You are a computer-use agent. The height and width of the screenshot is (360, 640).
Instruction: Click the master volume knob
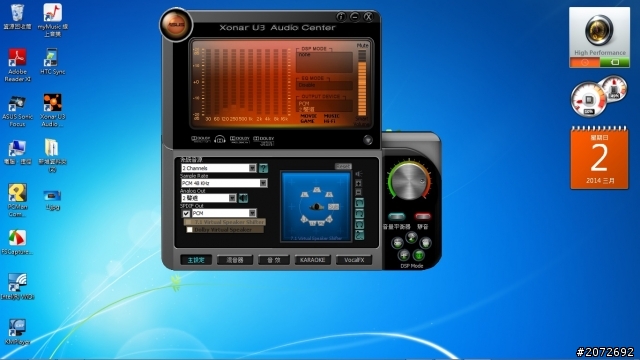click(x=409, y=181)
